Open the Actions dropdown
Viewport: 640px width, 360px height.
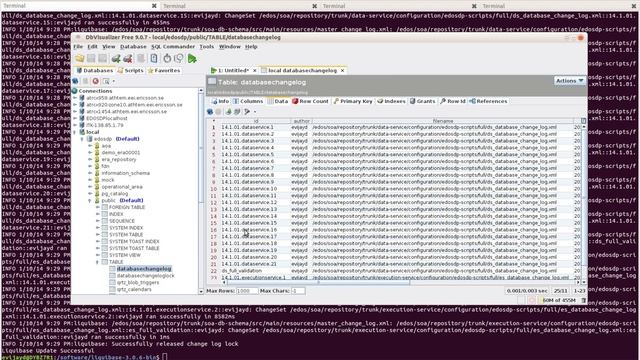pos(569,81)
